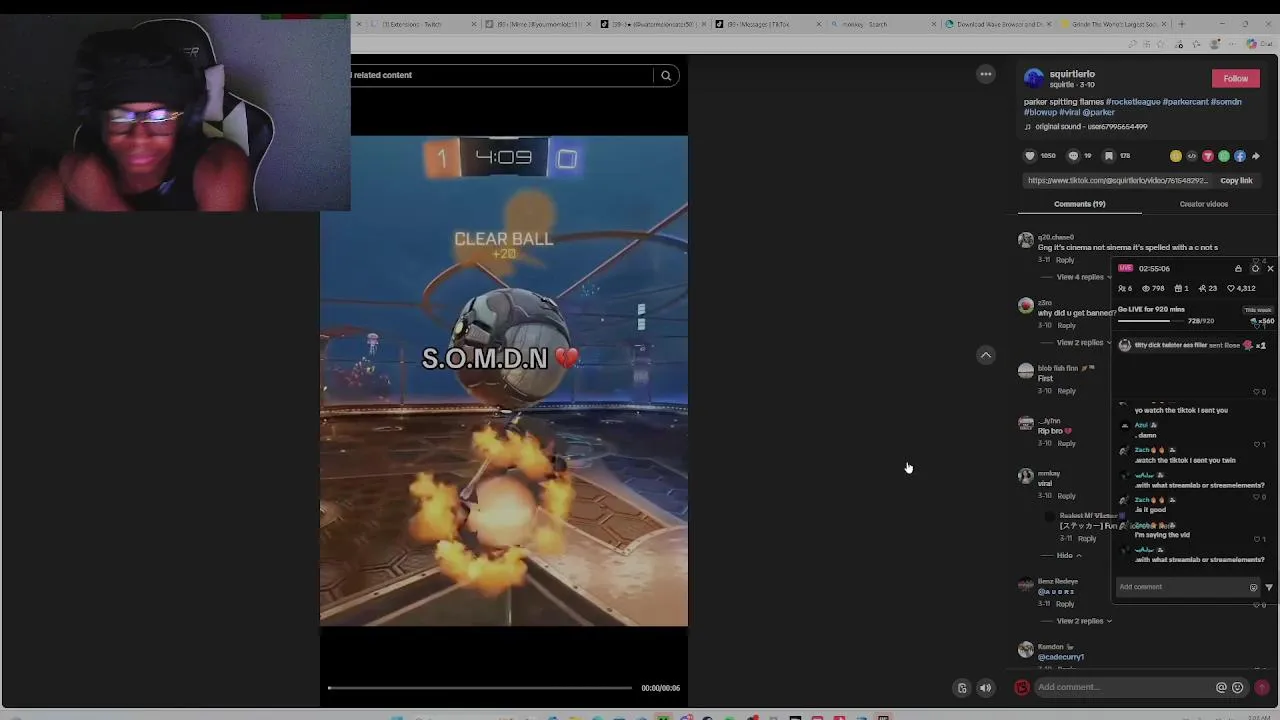The image size is (1280, 720).
Task: Click the user avatar beside Add comment
Action: point(1022,688)
